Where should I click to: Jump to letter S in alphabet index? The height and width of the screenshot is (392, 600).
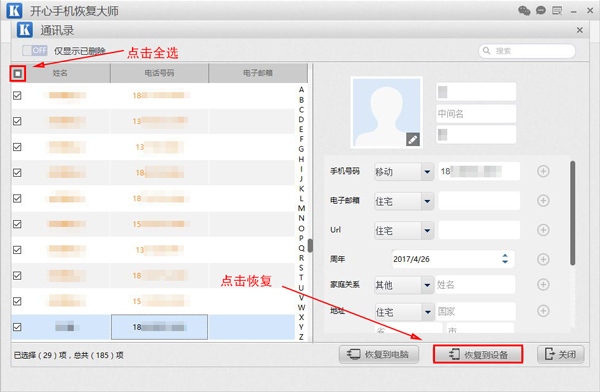(301, 268)
